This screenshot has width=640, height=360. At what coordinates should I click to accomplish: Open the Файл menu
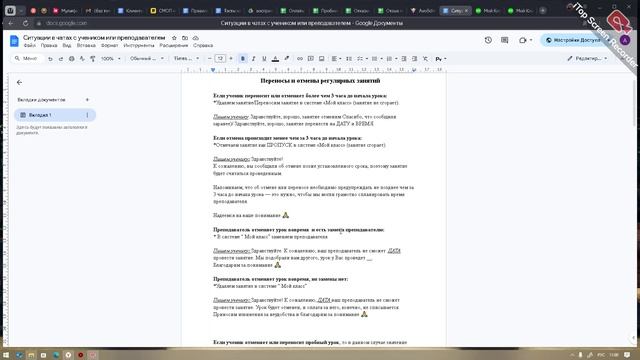[29, 46]
